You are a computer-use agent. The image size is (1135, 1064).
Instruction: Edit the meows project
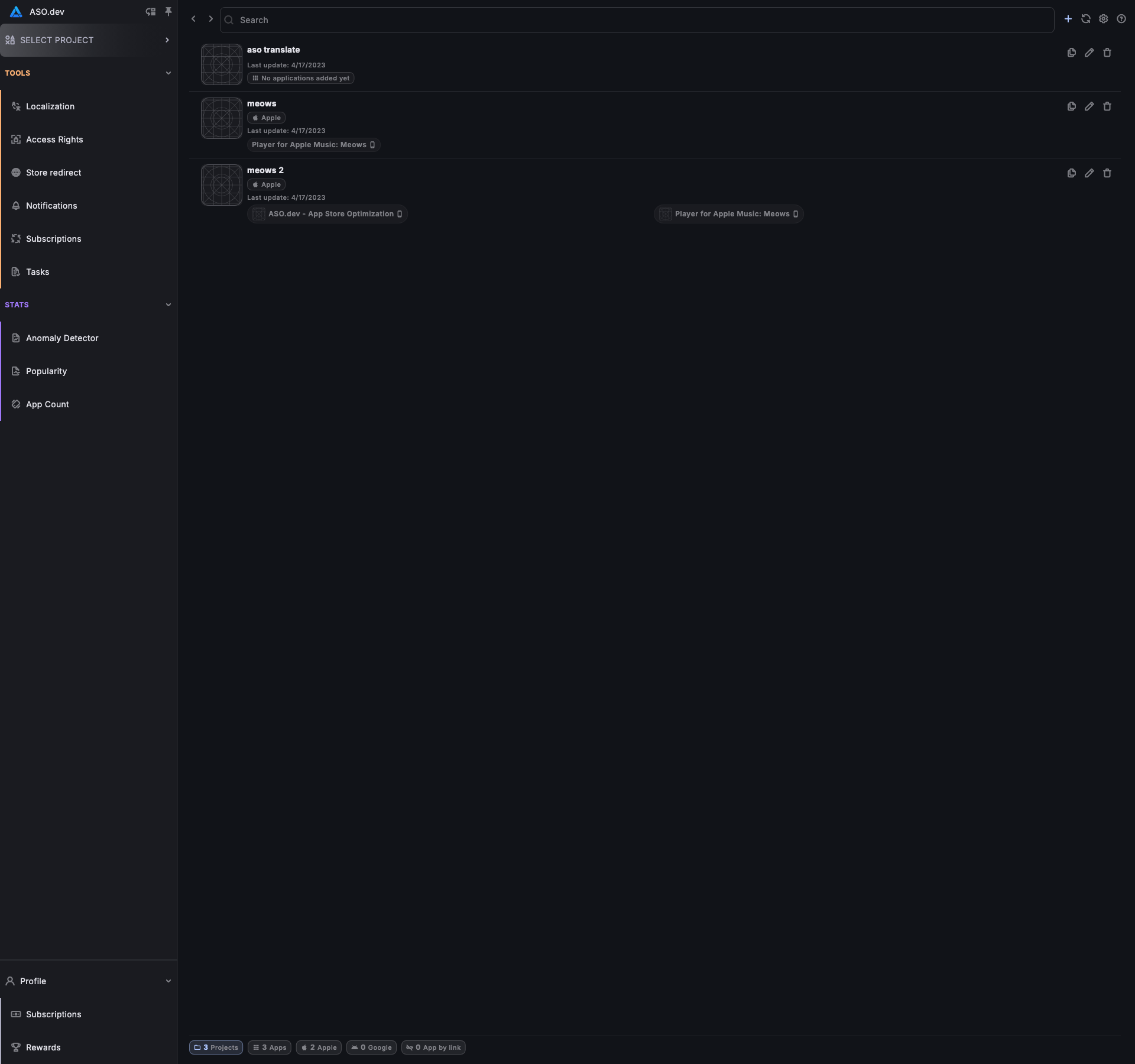point(1089,106)
